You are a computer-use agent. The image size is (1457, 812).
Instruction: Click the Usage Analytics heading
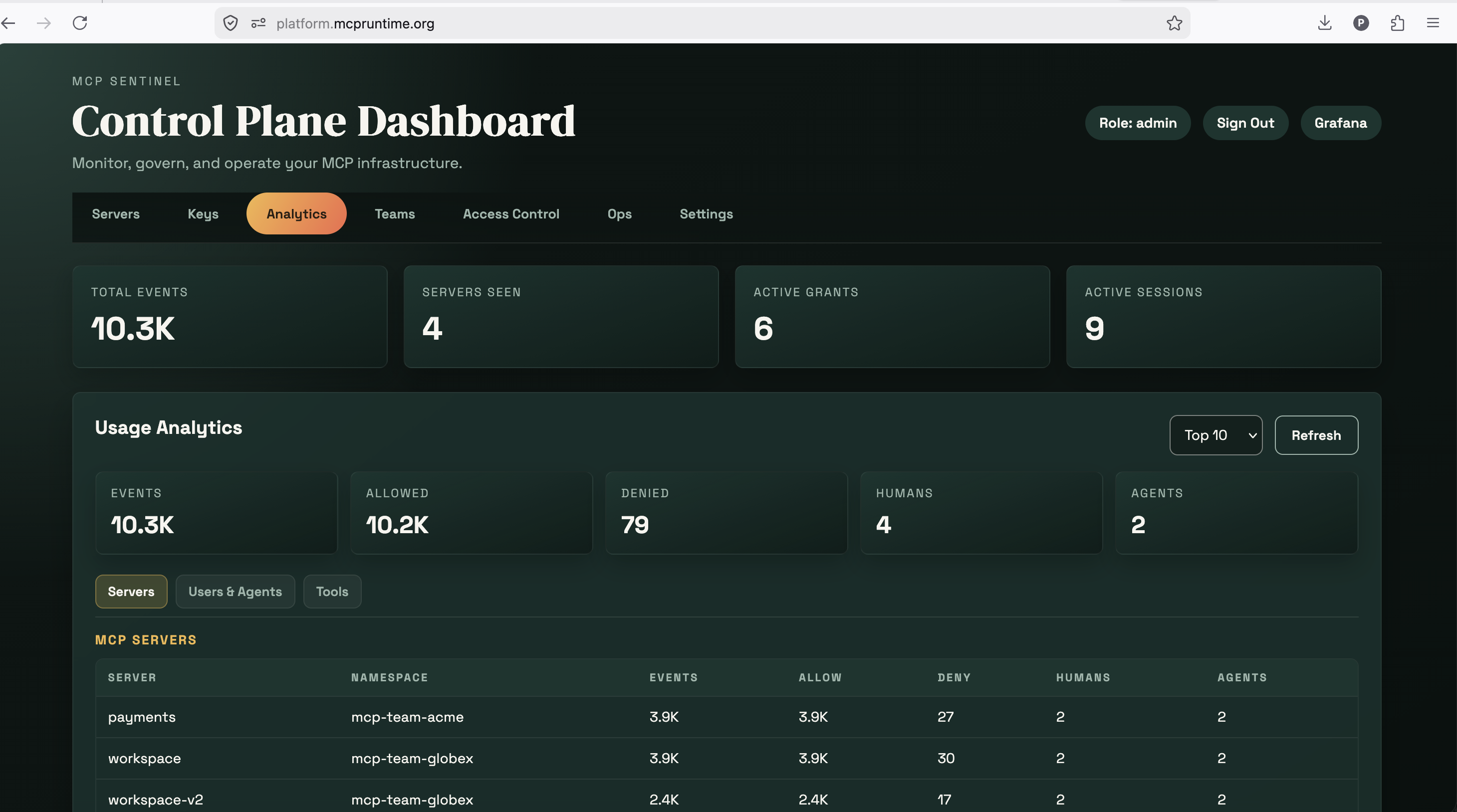pyautogui.click(x=168, y=427)
